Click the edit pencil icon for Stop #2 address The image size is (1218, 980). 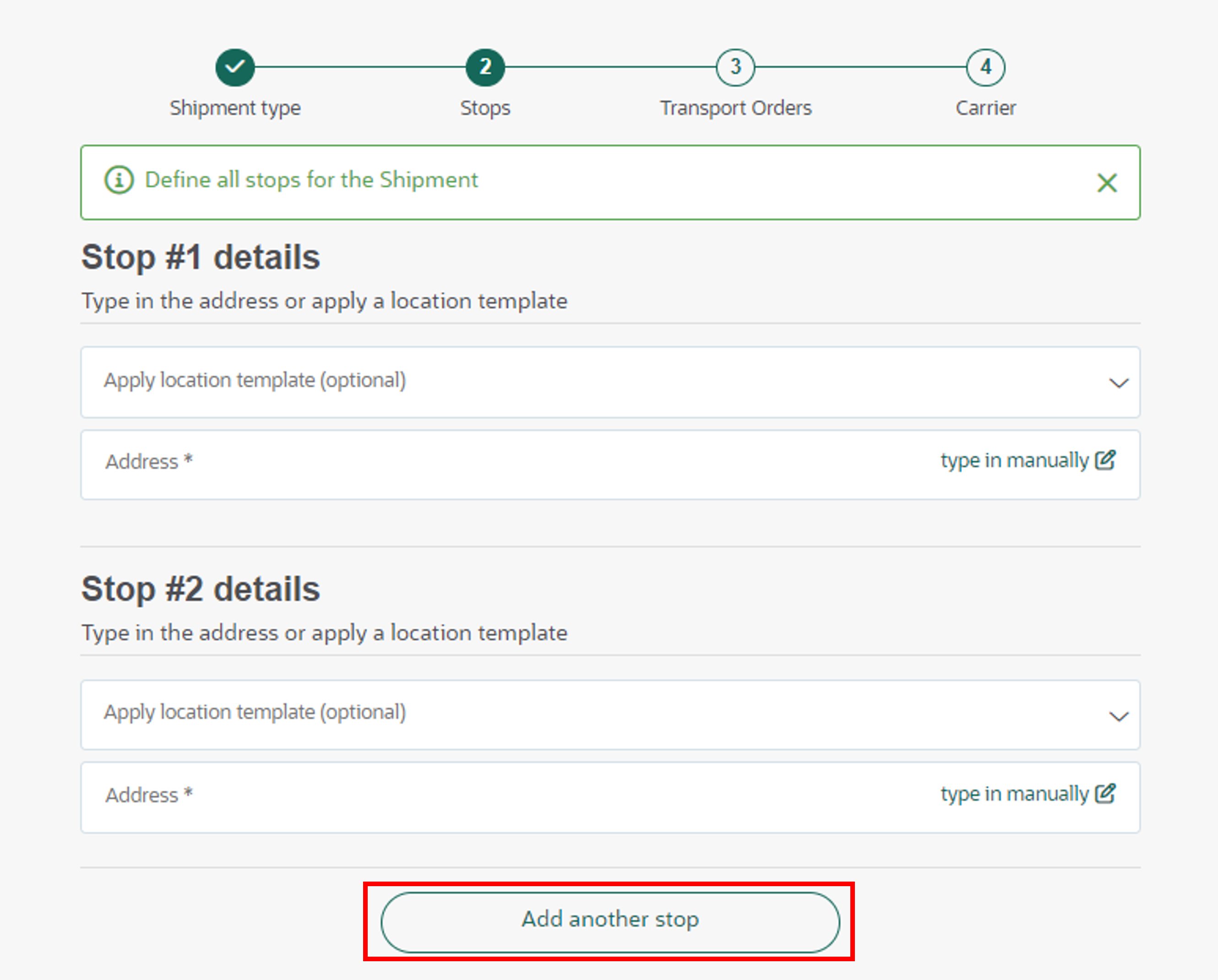1105,794
